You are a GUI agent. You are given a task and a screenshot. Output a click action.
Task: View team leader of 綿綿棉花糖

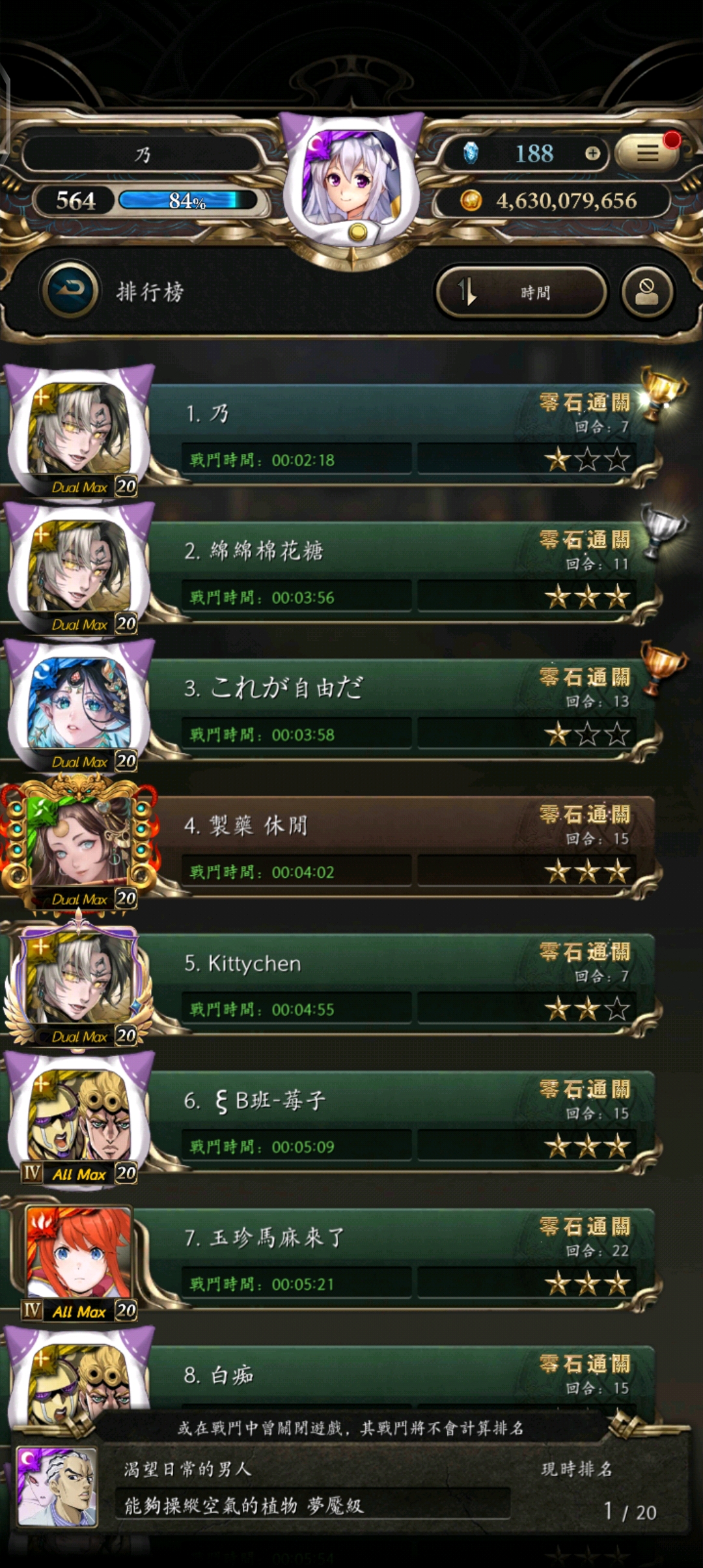click(79, 567)
